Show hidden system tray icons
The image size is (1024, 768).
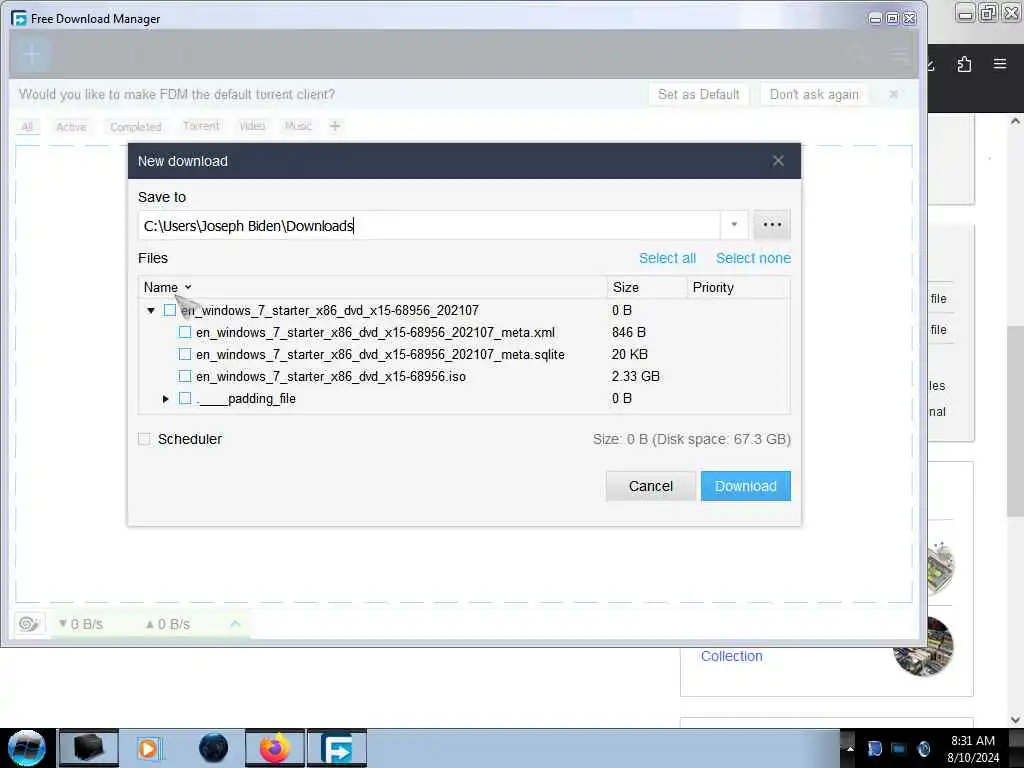point(850,748)
